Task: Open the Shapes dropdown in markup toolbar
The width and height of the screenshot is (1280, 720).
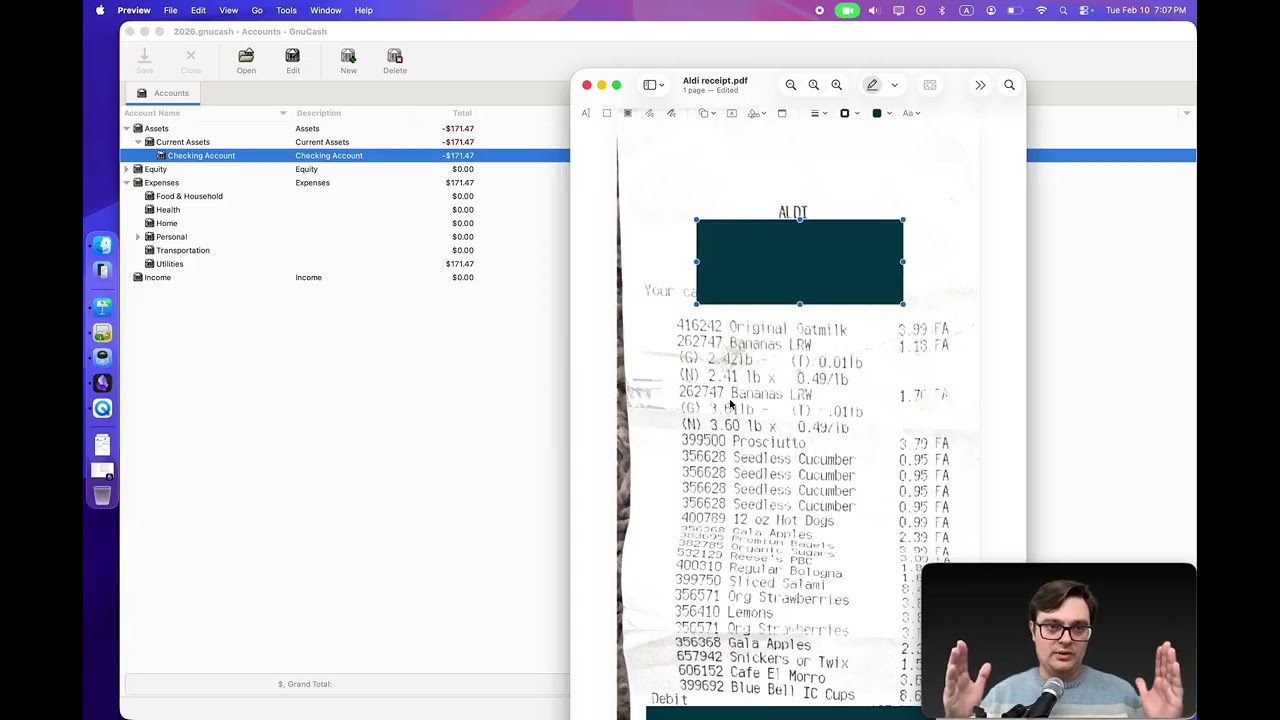Action: [707, 113]
